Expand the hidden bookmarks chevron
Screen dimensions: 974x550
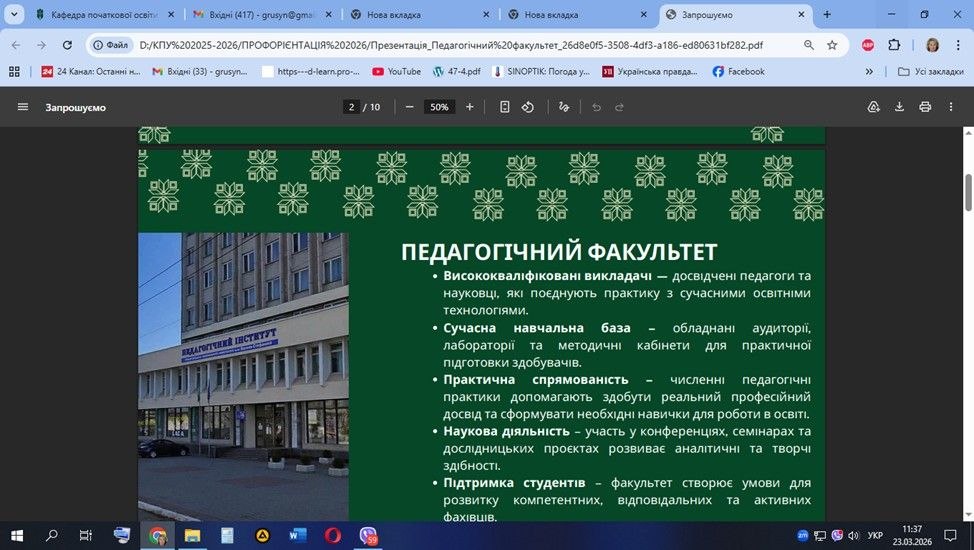click(869, 72)
